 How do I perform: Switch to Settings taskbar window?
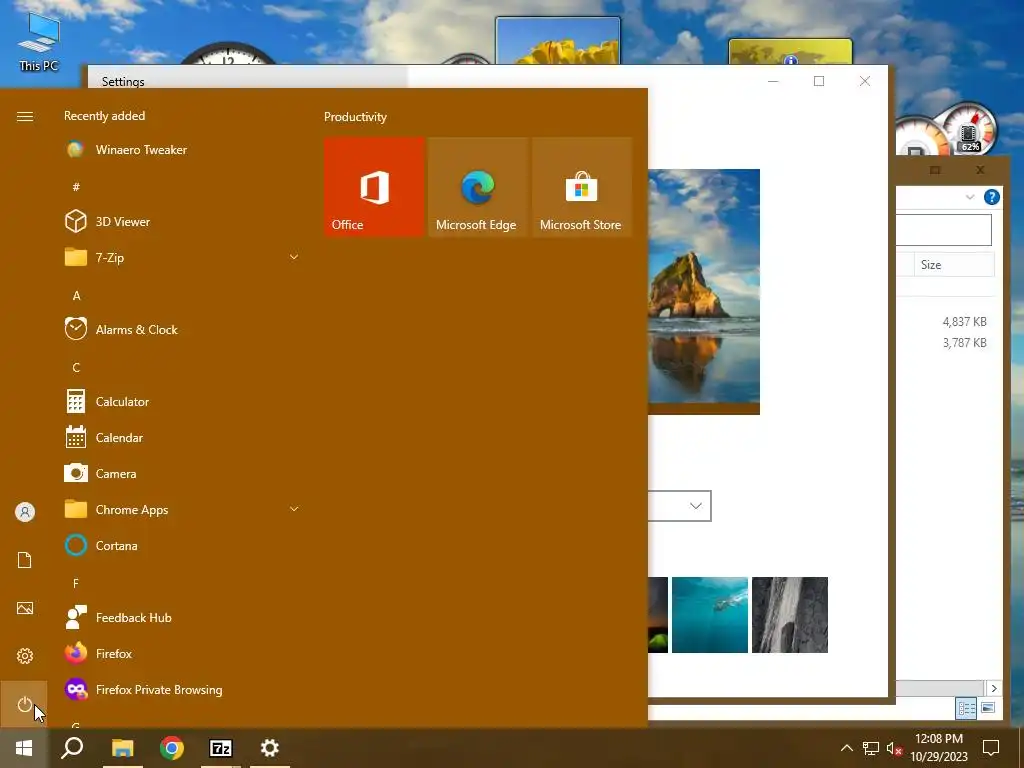tap(270, 748)
